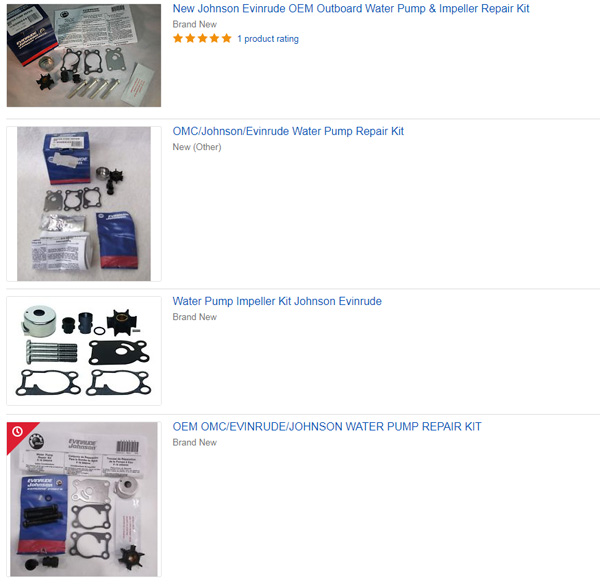The height and width of the screenshot is (584, 600).
Task: Click 'Brand New' under the first listing
Action: (195, 24)
